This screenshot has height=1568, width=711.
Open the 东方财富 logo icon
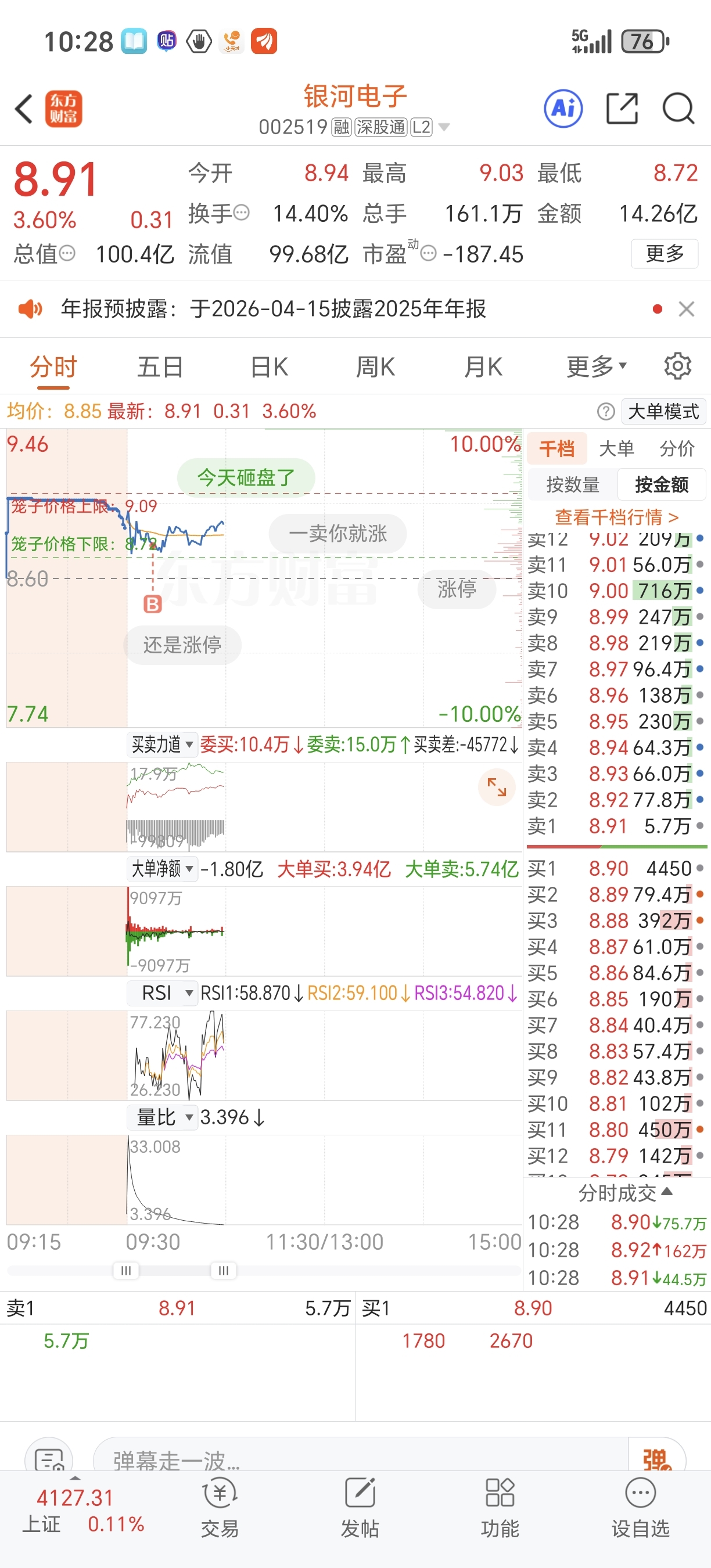(64, 109)
